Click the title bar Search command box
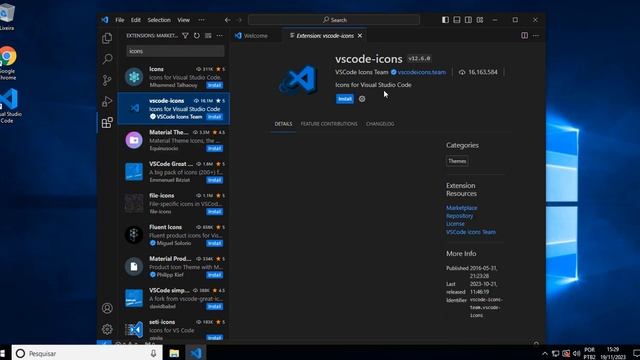The image size is (640, 360). pyautogui.click(x=334, y=20)
